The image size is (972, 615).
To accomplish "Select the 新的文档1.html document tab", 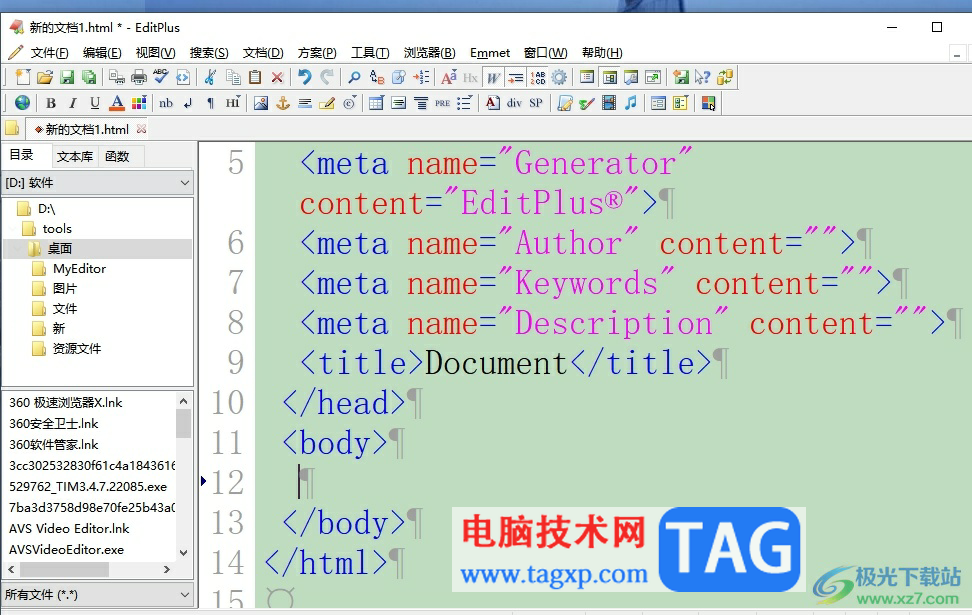I will click(87, 129).
